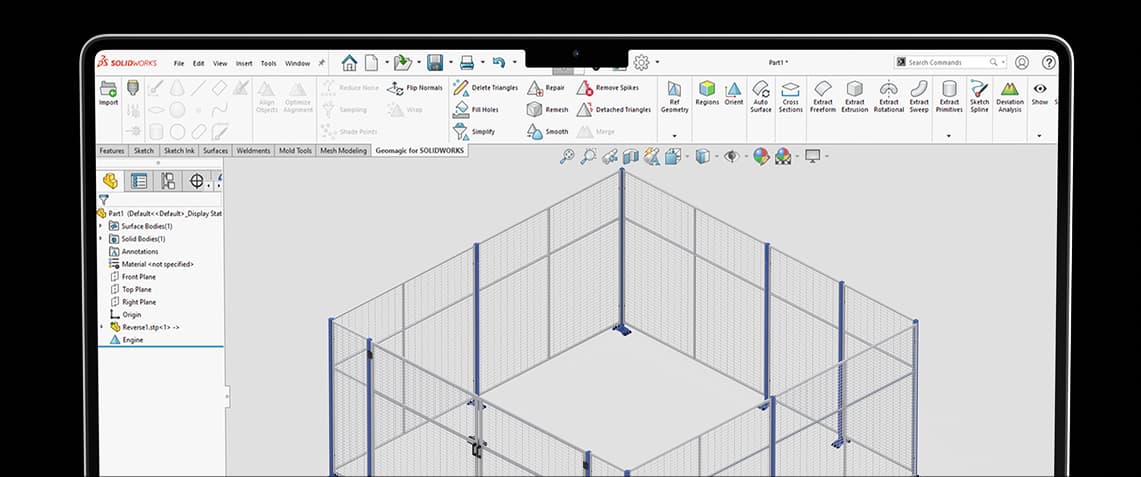
Task: Expand the Solid Bodies(1) tree node
Action: tap(101, 238)
